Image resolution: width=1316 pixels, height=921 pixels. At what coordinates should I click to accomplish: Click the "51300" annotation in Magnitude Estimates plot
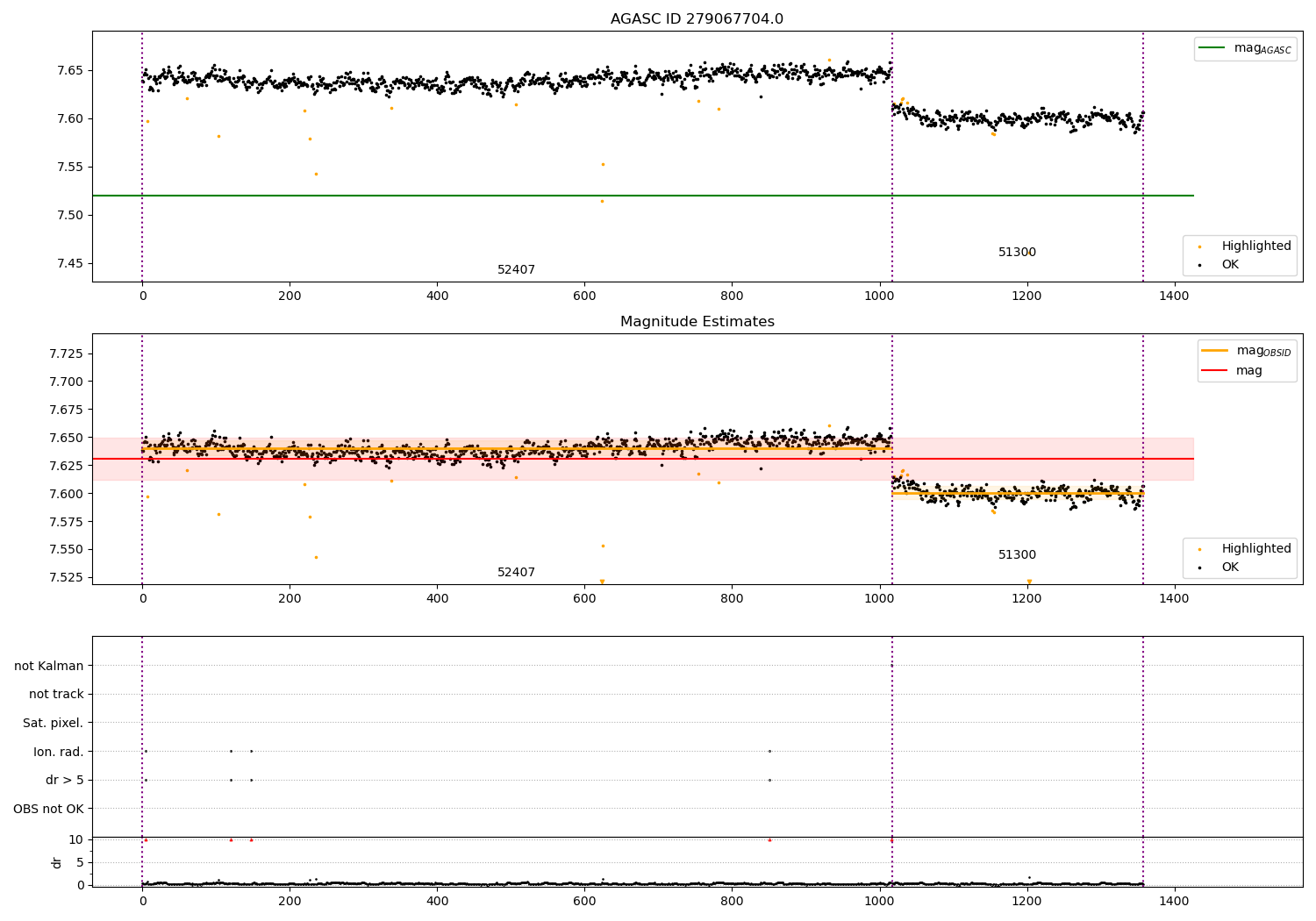[x=1017, y=554]
